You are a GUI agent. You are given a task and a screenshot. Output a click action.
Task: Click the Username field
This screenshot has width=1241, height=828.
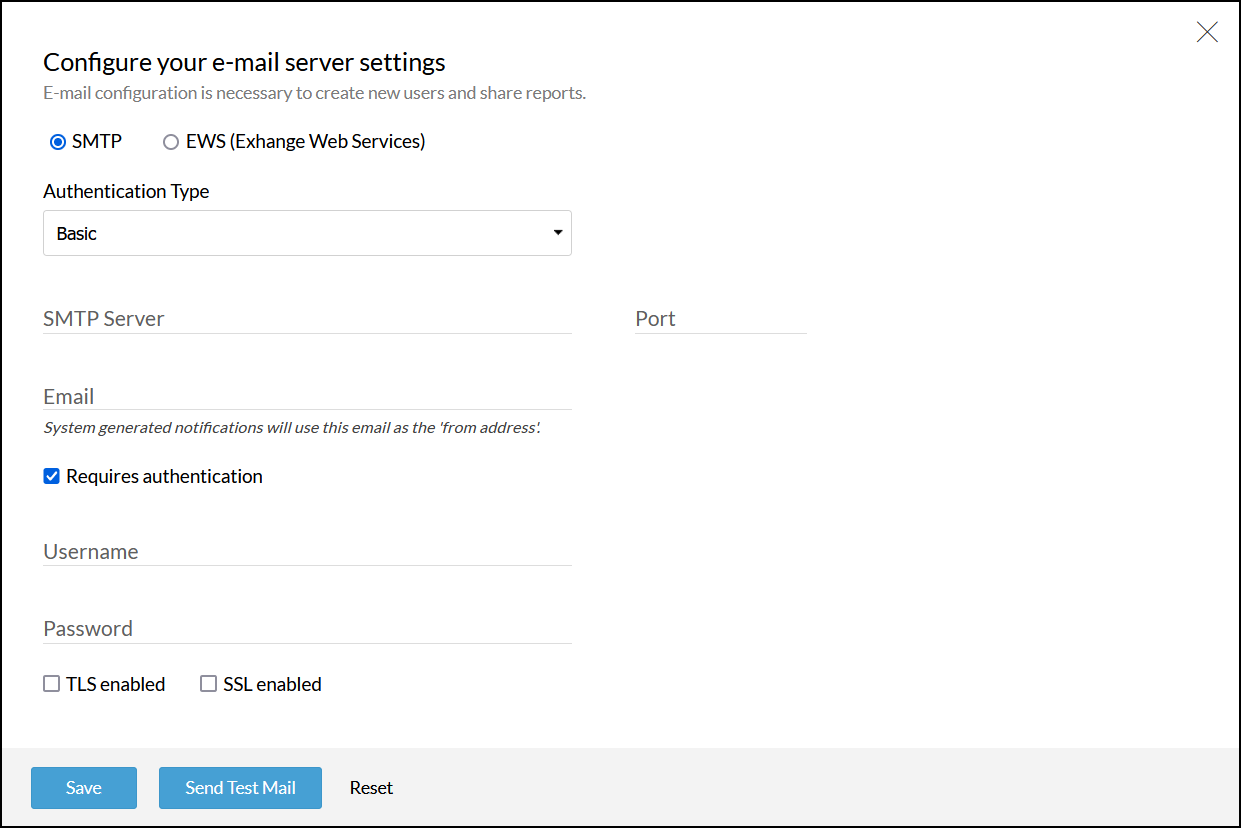(x=307, y=551)
